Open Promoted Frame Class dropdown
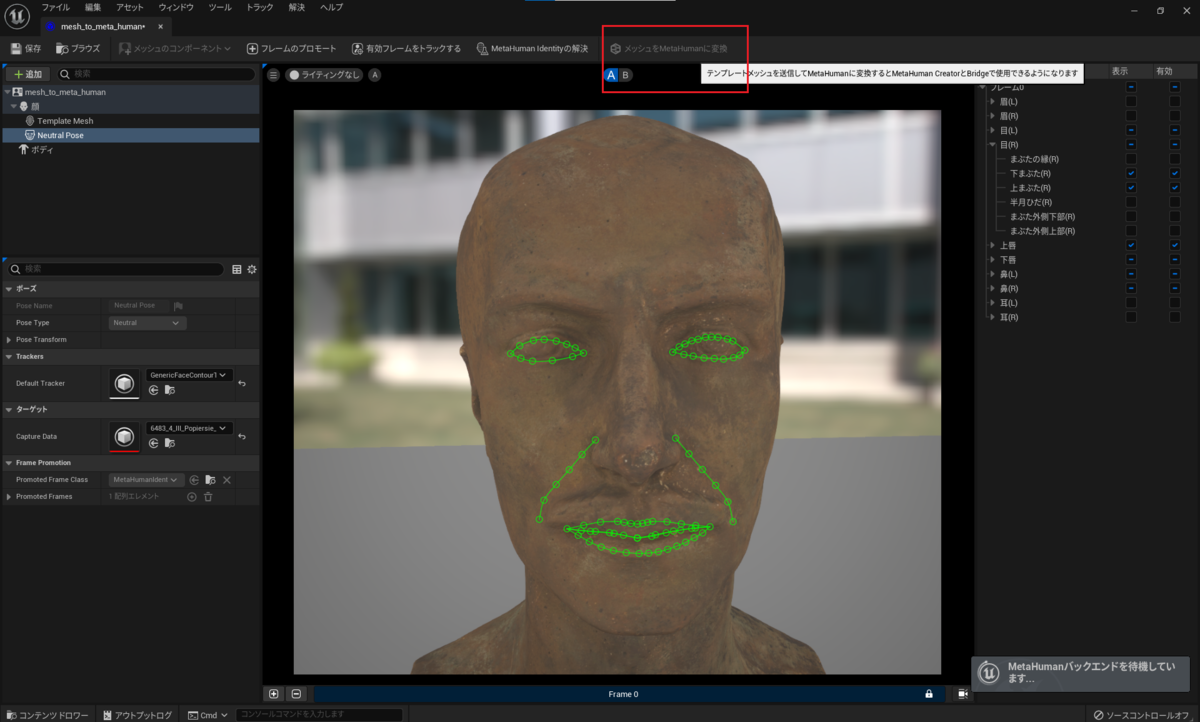Viewport: 1200px width, 722px height. pyautogui.click(x=146, y=480)
